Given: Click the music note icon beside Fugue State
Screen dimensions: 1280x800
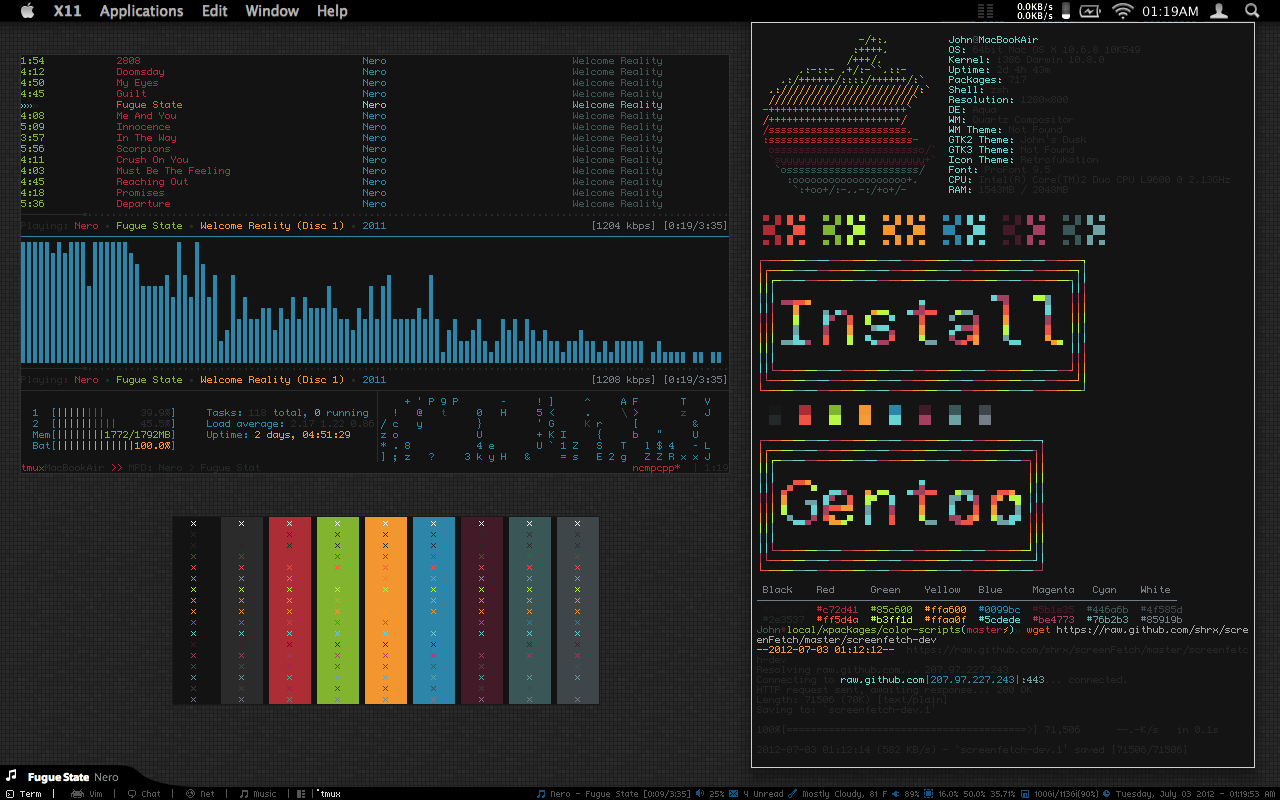Looking at the screenshot, I should pyautogui.click(x=12, y=777).
